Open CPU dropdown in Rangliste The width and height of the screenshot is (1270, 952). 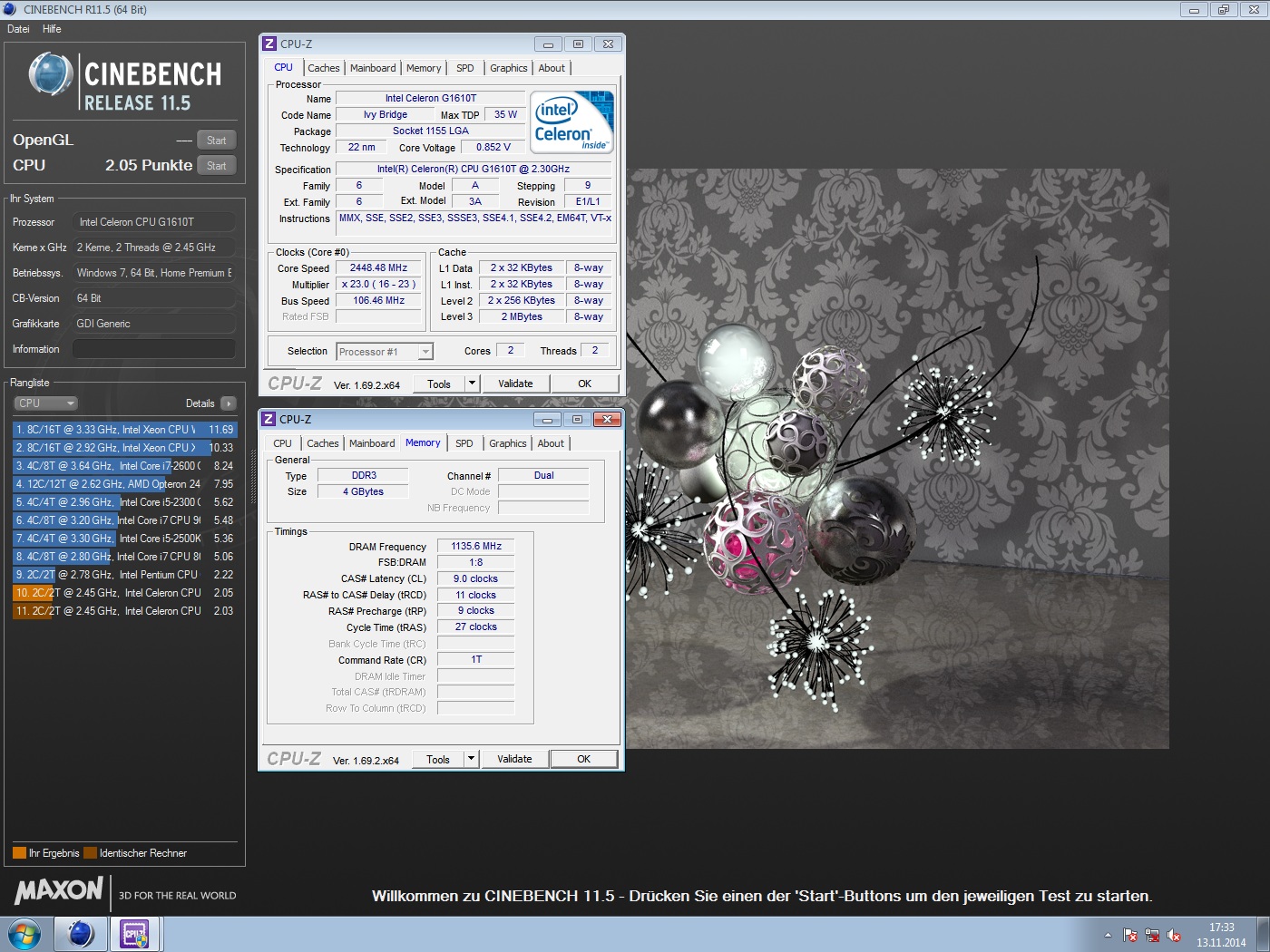45,403
